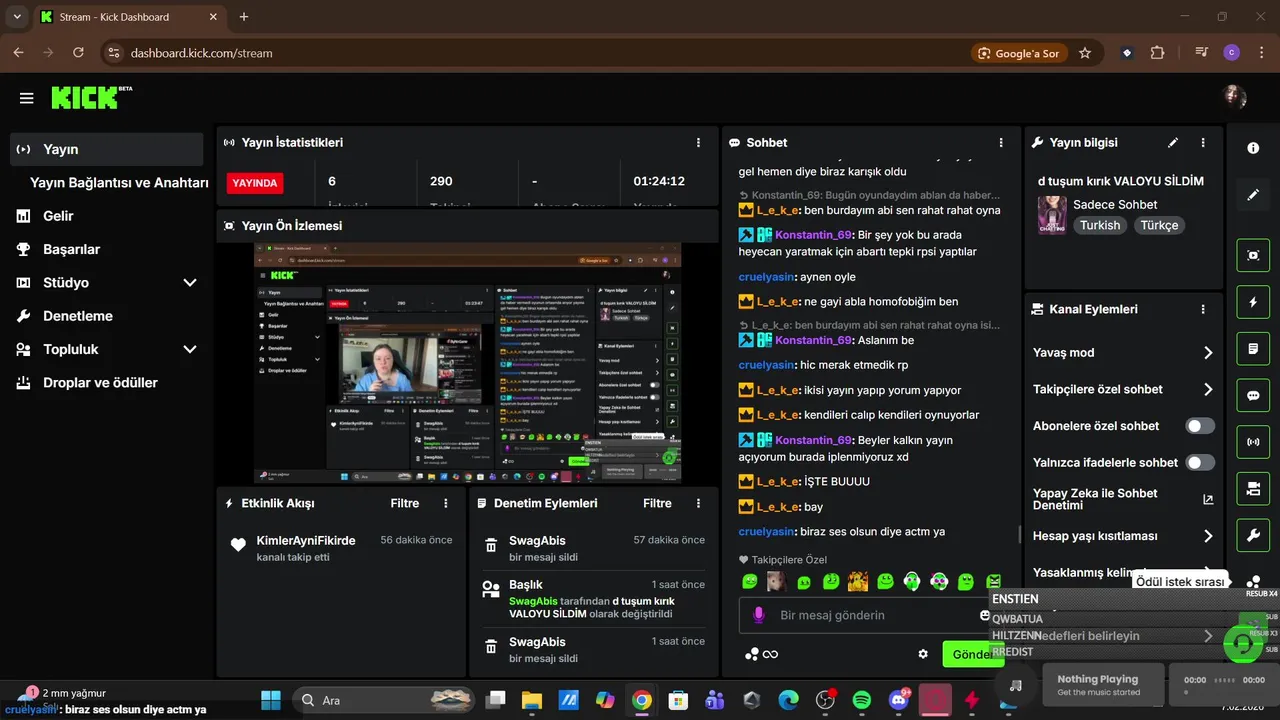Open the Chrome extensions puzzle icon

point(1158,53)
